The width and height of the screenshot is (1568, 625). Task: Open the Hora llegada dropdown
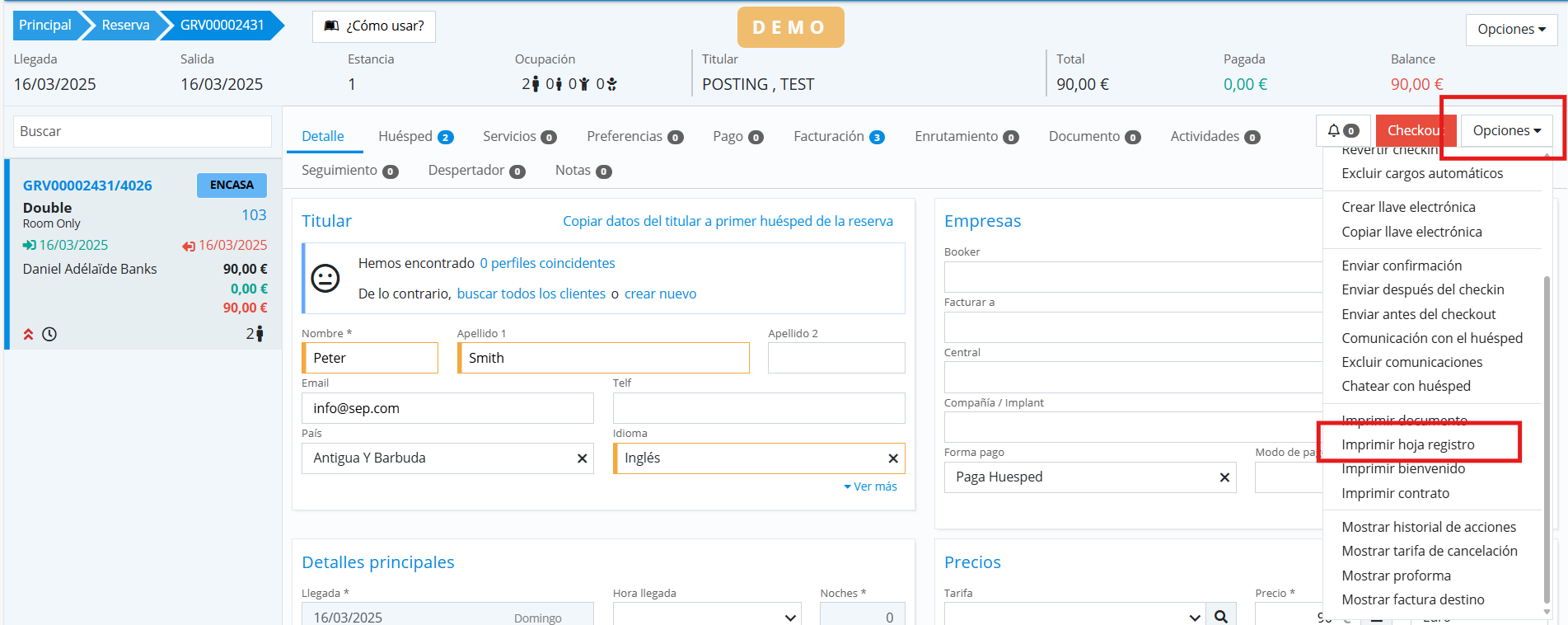pos(706,616)
